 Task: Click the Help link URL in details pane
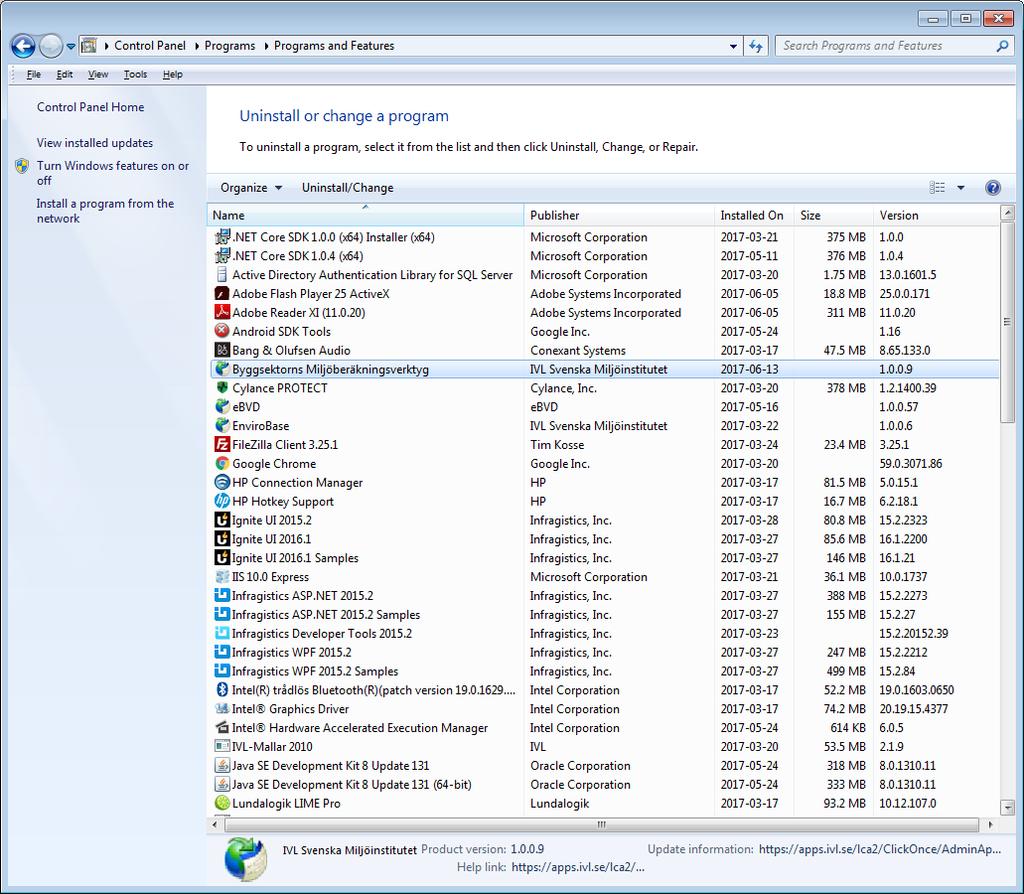point(578,867)
